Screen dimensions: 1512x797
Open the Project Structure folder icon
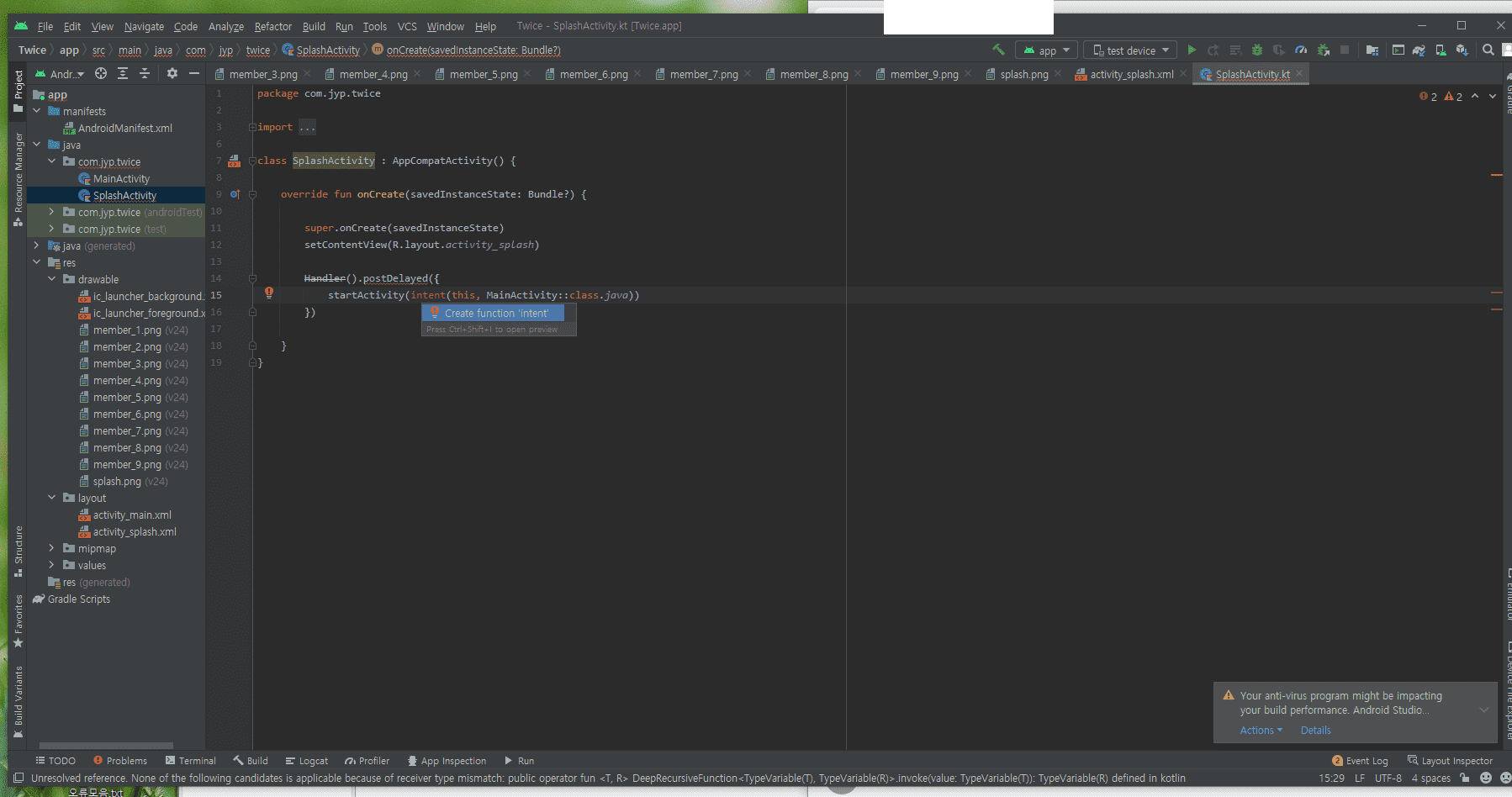[1372, 50]
